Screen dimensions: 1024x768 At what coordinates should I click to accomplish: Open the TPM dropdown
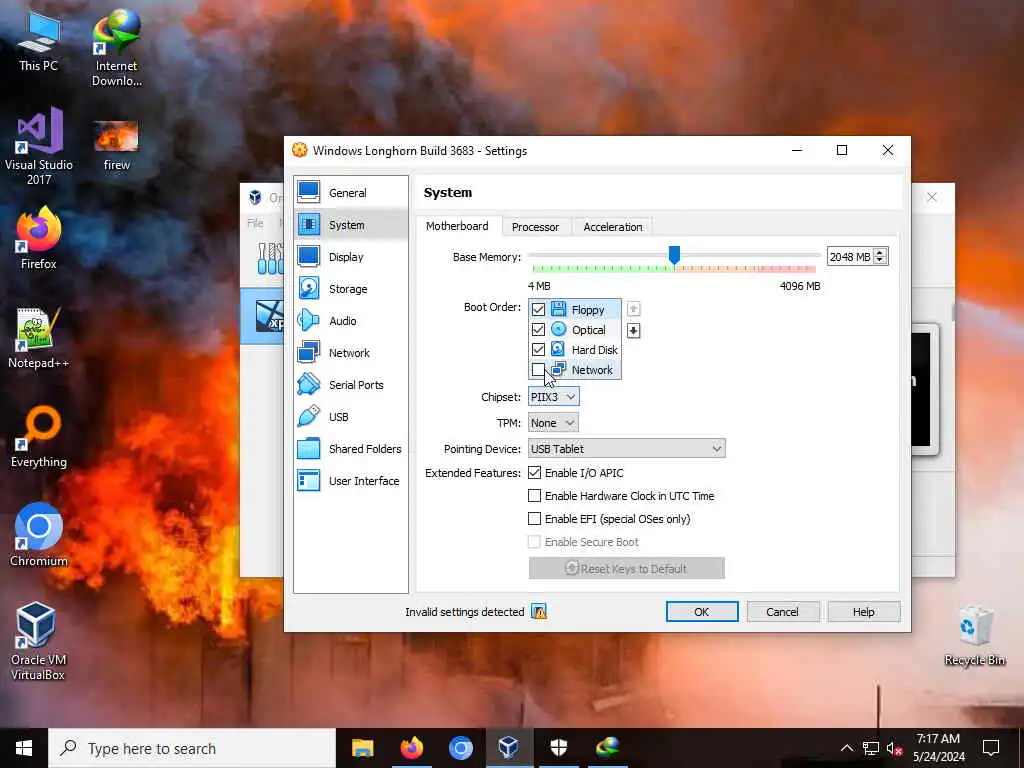point(553,423)
